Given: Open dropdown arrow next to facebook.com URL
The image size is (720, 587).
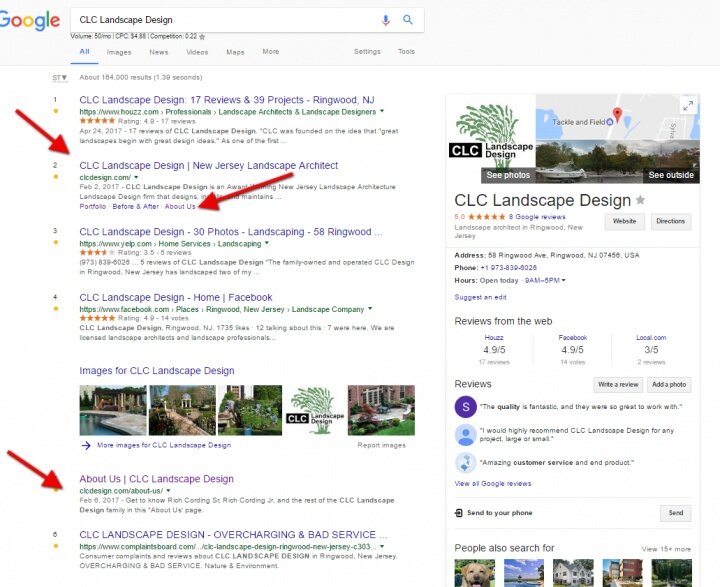Looking at the screenshot, I should pos(370,309).
